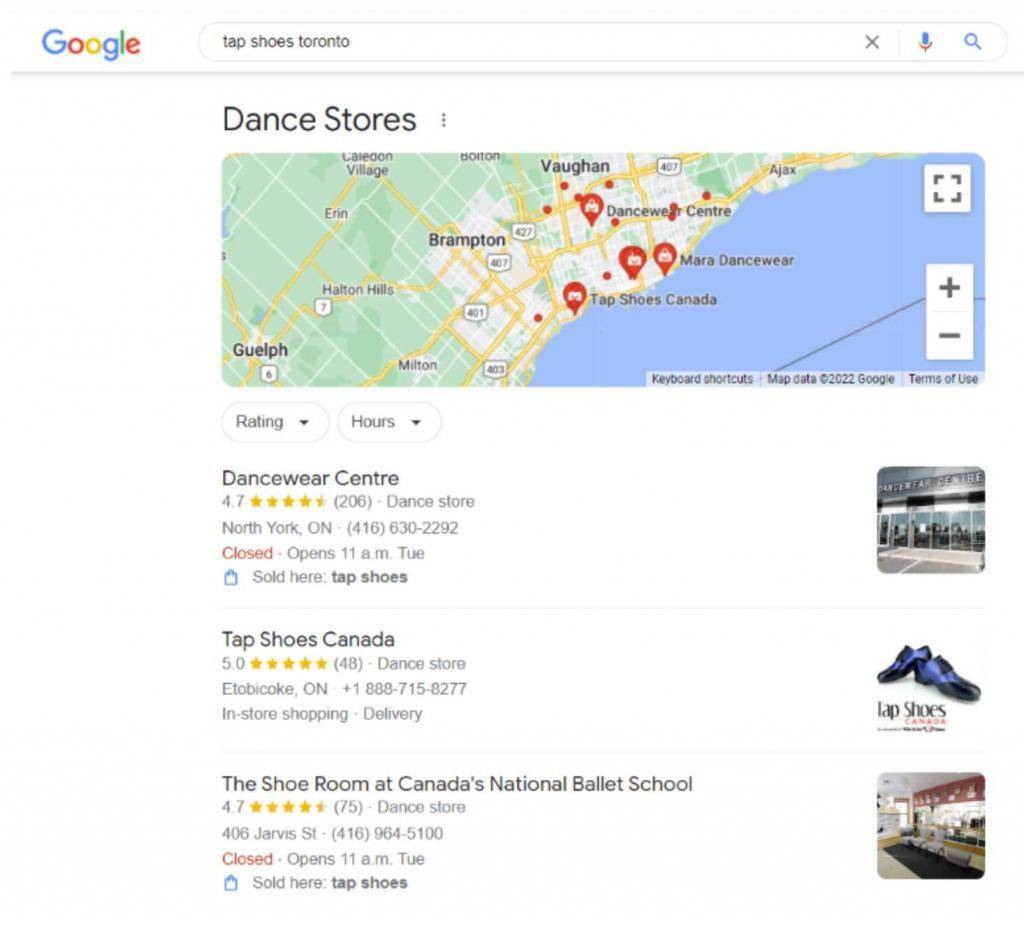Click Halton Hills label on the map
This screenshot has width=1024, height=926.
pyautogui.click(x=358, y=289)
